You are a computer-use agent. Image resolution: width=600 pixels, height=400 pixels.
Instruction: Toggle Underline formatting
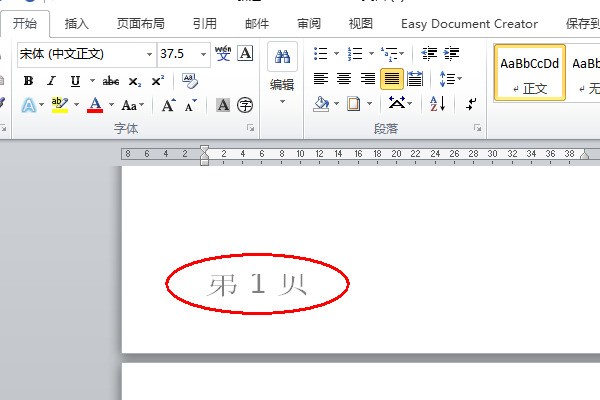tap(75, 81)
